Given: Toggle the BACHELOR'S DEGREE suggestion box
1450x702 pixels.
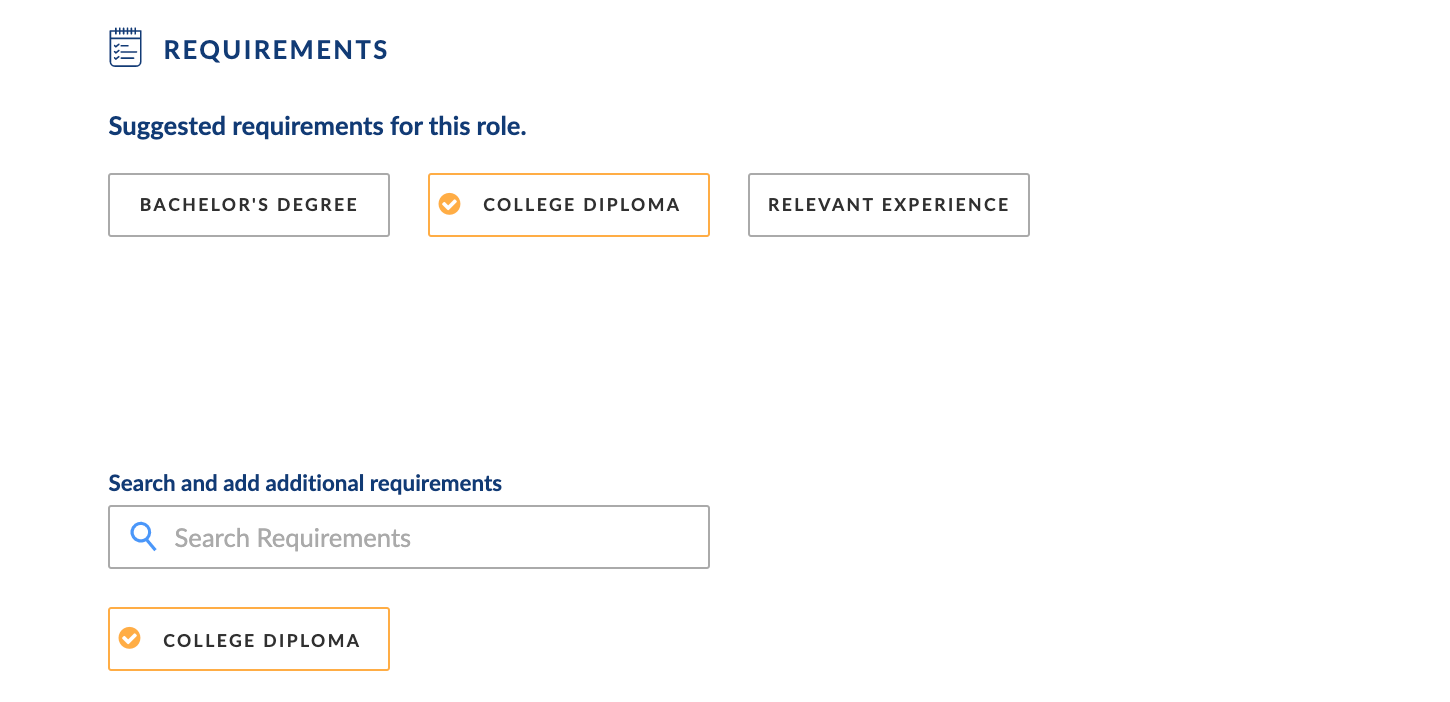Looking at the screenshot, I should pos(249,205).
